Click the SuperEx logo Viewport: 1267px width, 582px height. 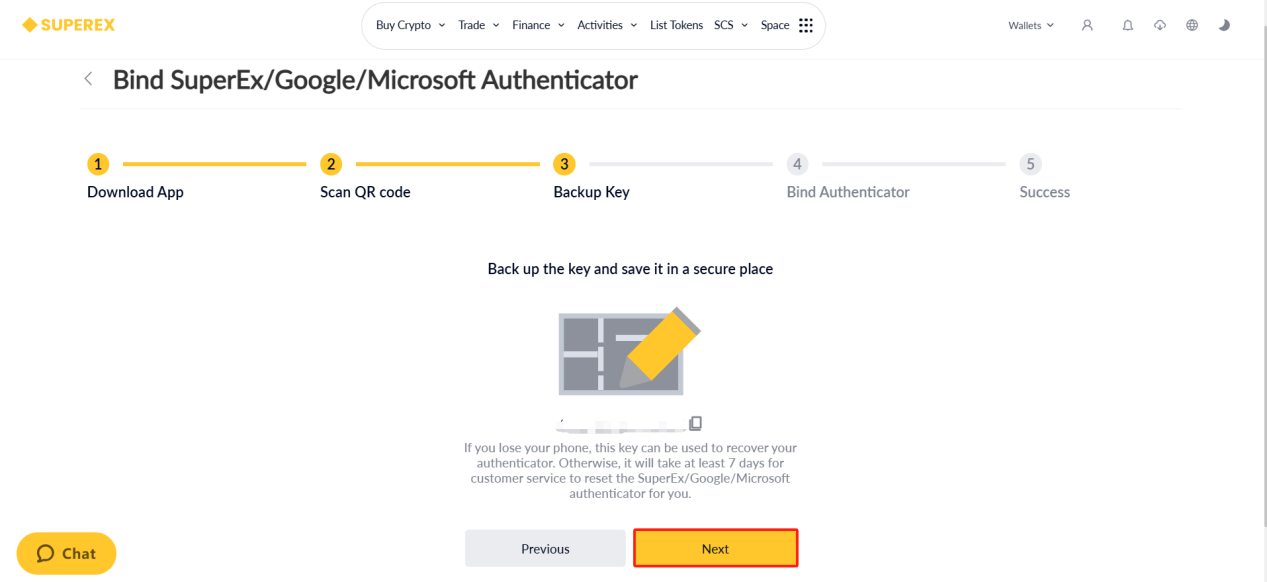click(68, 25)
